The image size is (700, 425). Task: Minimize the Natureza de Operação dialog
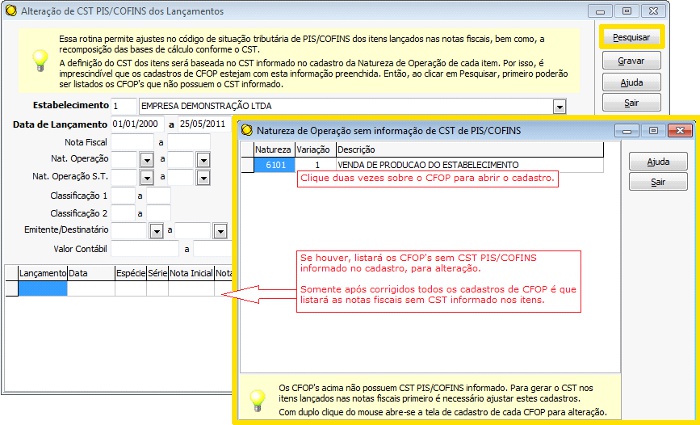pyautogui.click(x=627, y=130)
